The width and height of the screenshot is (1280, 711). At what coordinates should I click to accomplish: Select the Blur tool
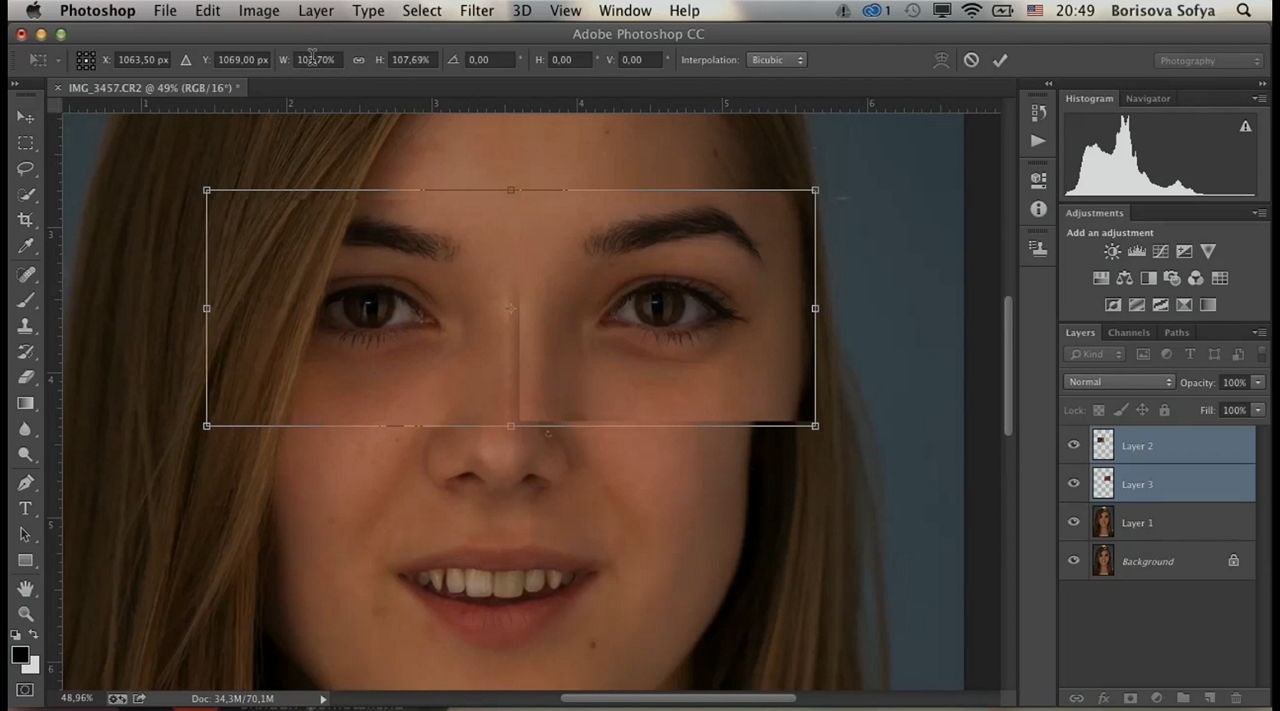pyautogui.click(x=26, y=430)
